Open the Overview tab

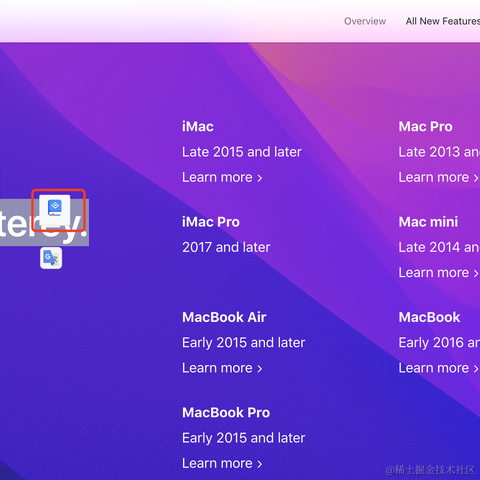tap(365, 21)
